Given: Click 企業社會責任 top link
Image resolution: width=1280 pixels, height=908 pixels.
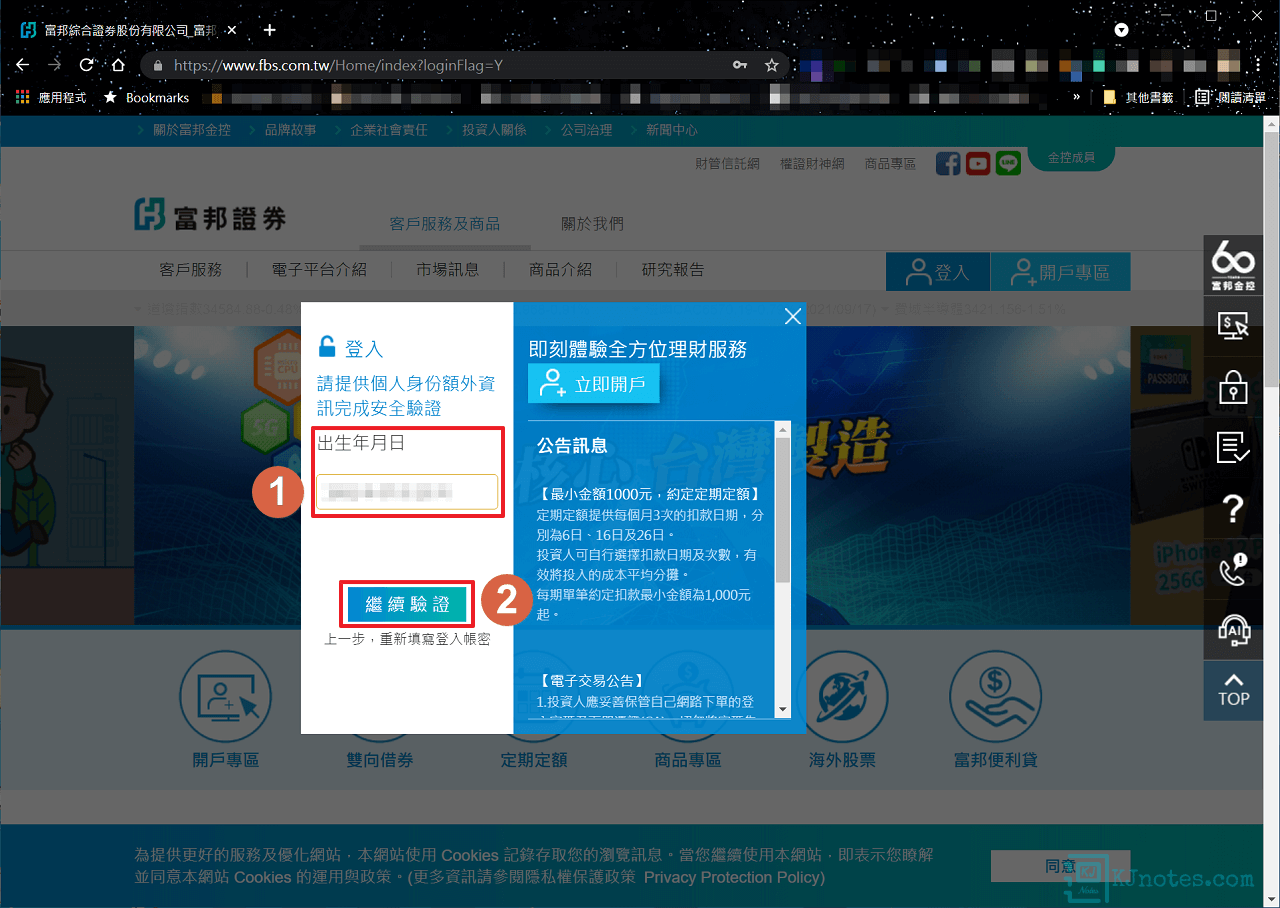Looking at the screenshot, I should pos(389,130).
